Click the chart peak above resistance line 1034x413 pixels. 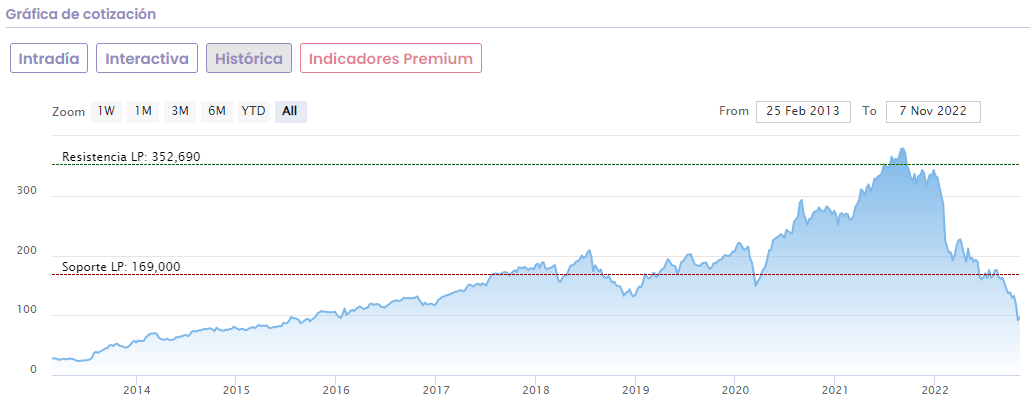point(903,151)
